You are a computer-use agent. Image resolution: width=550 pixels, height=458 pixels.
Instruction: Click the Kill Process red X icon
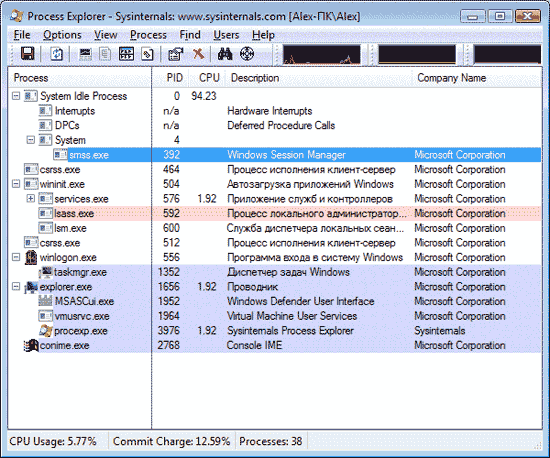pos(198,54)
